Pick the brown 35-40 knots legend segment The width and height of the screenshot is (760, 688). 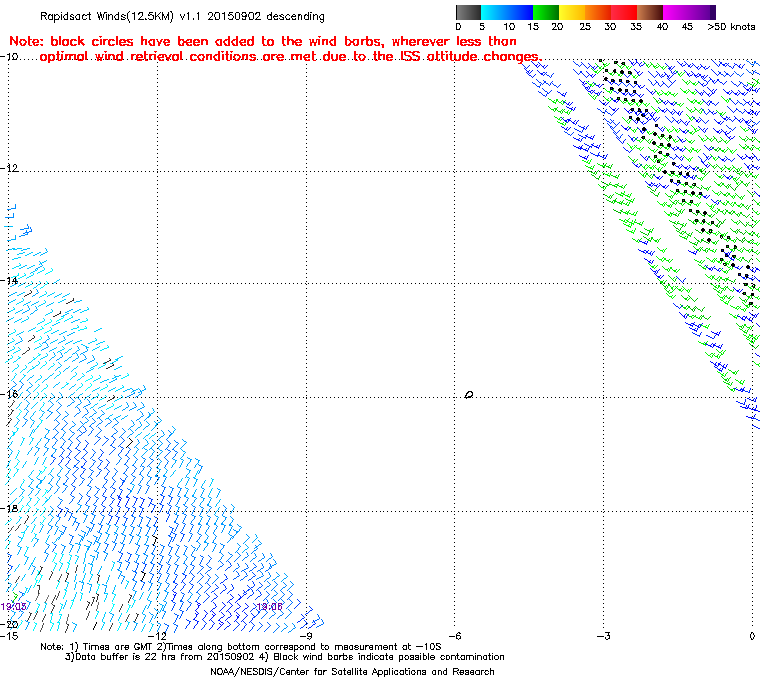pyautogui.click(x=650, y=12)
